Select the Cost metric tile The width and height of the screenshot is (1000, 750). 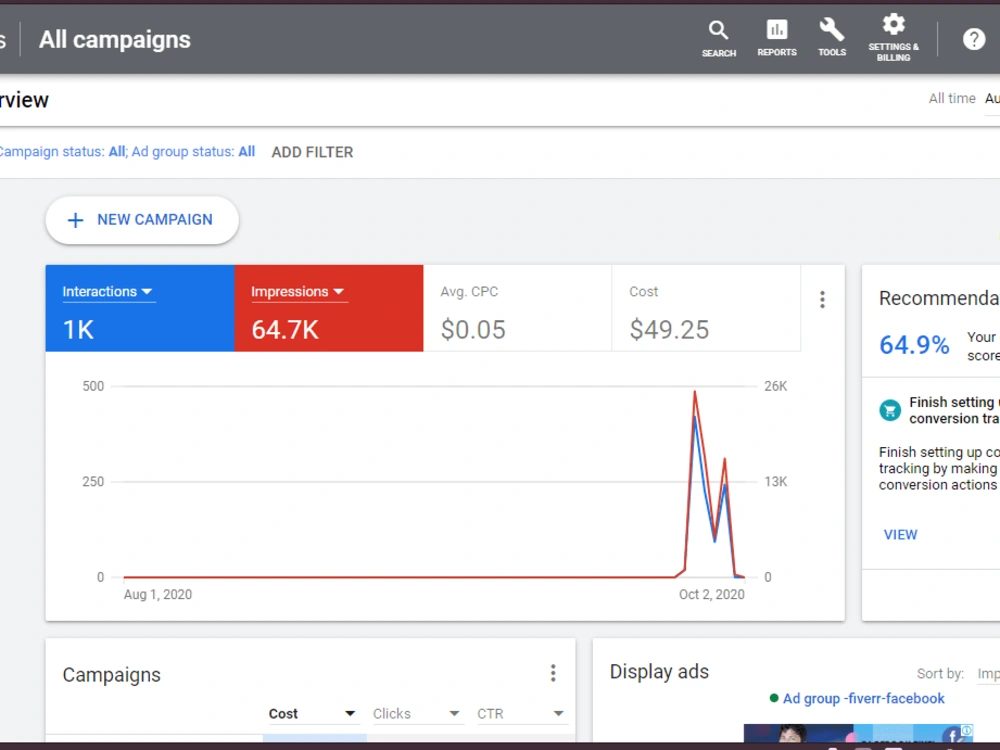(x=706, y=309)
